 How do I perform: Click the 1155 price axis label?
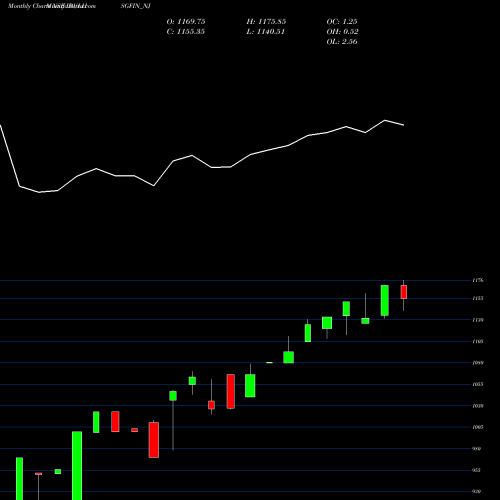(x=478, y=298)
